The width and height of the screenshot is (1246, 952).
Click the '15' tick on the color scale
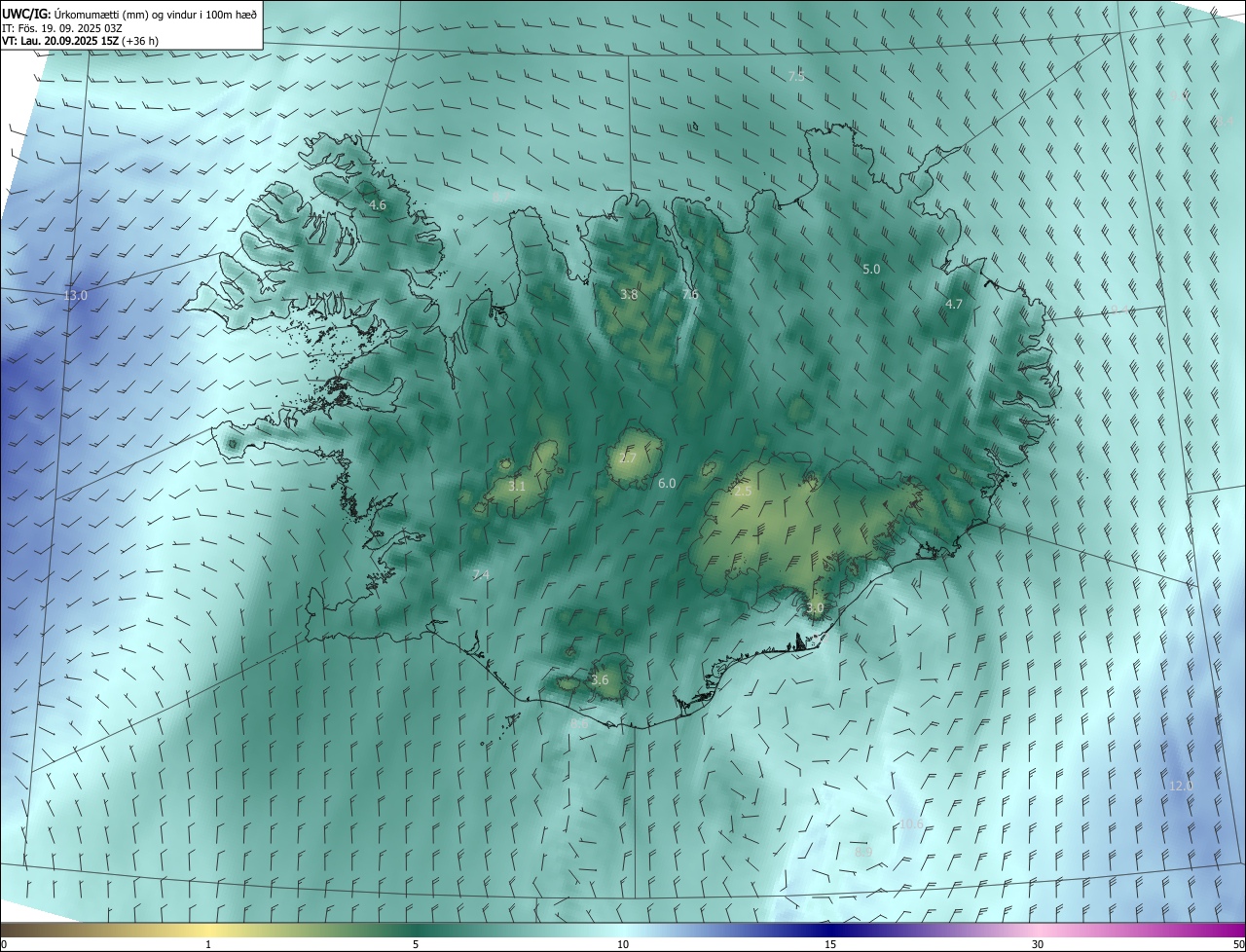(830, 945)
